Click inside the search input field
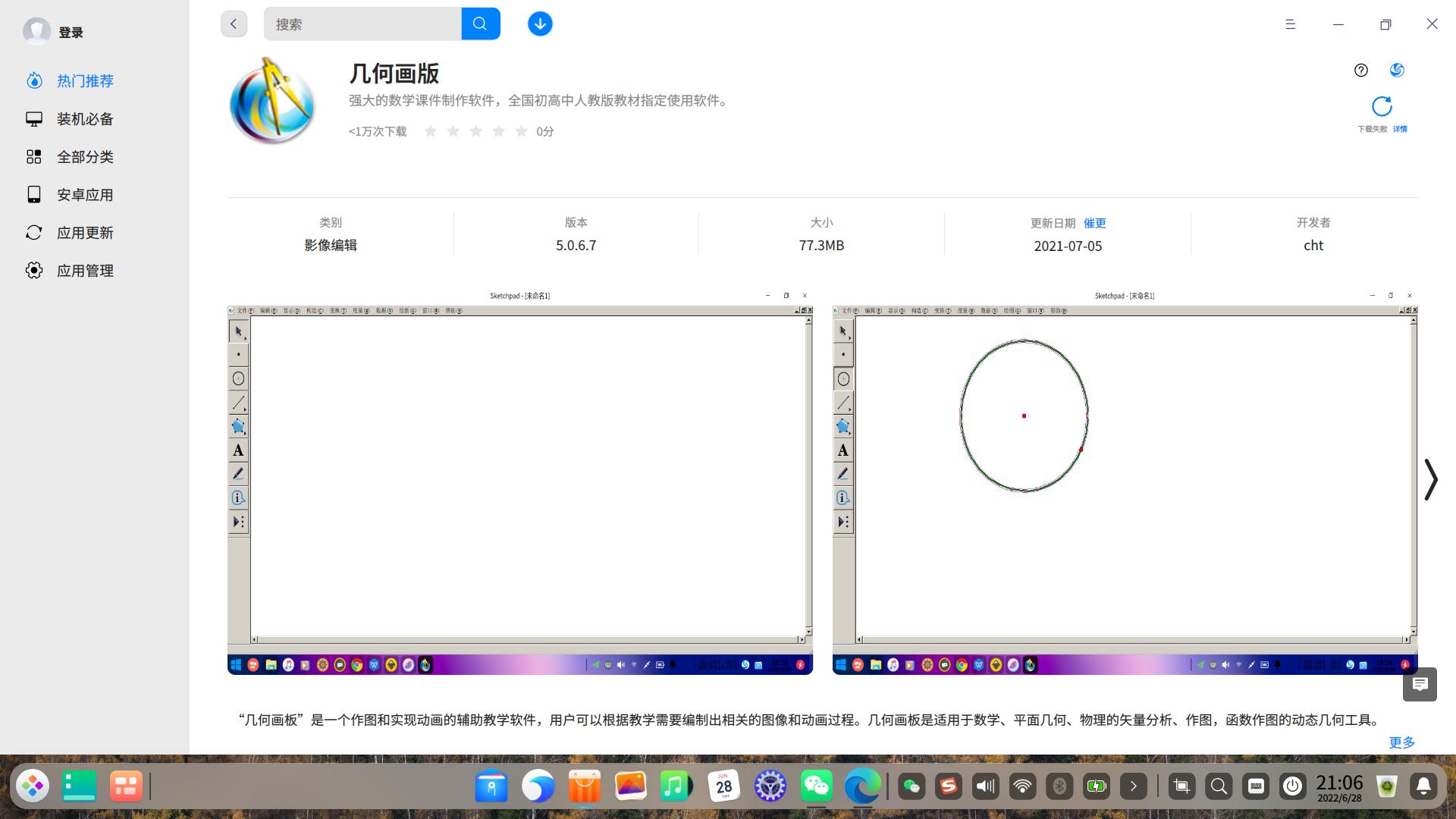1456x819 pixels. click(x=356, y=24)
